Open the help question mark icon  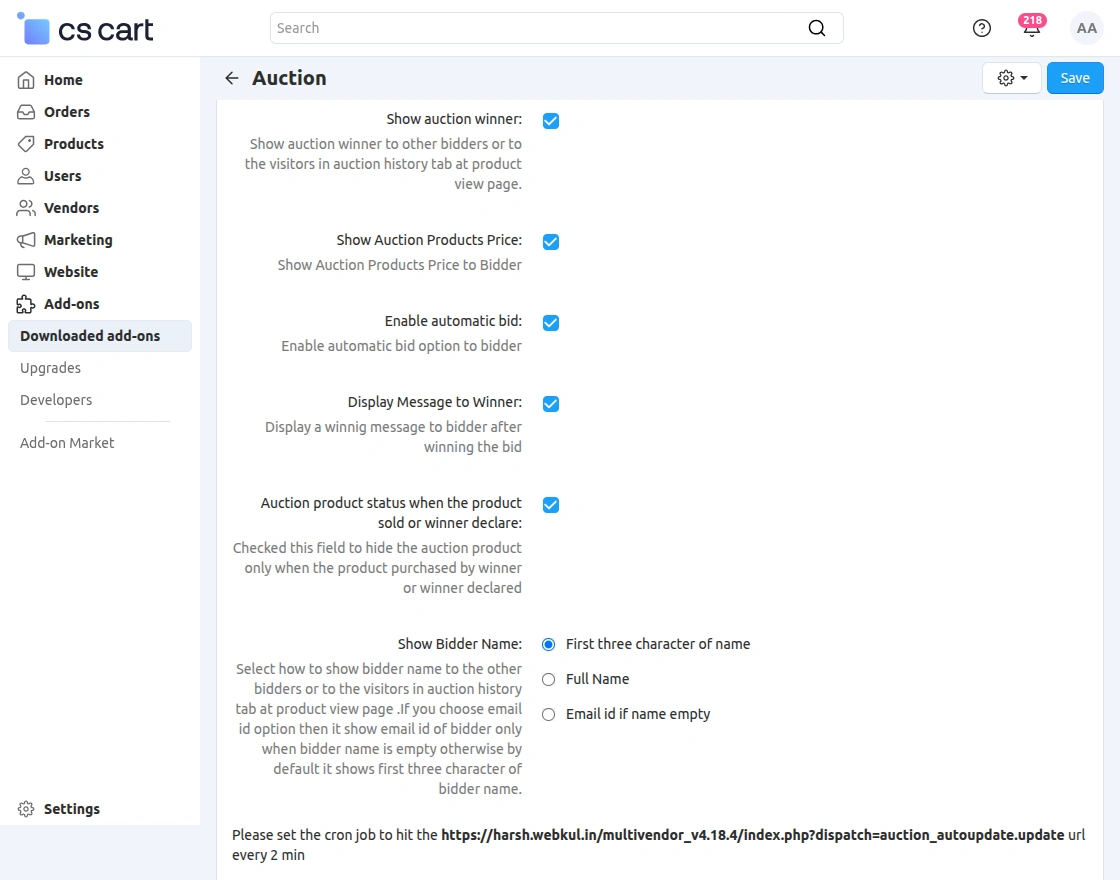point(981,28)
